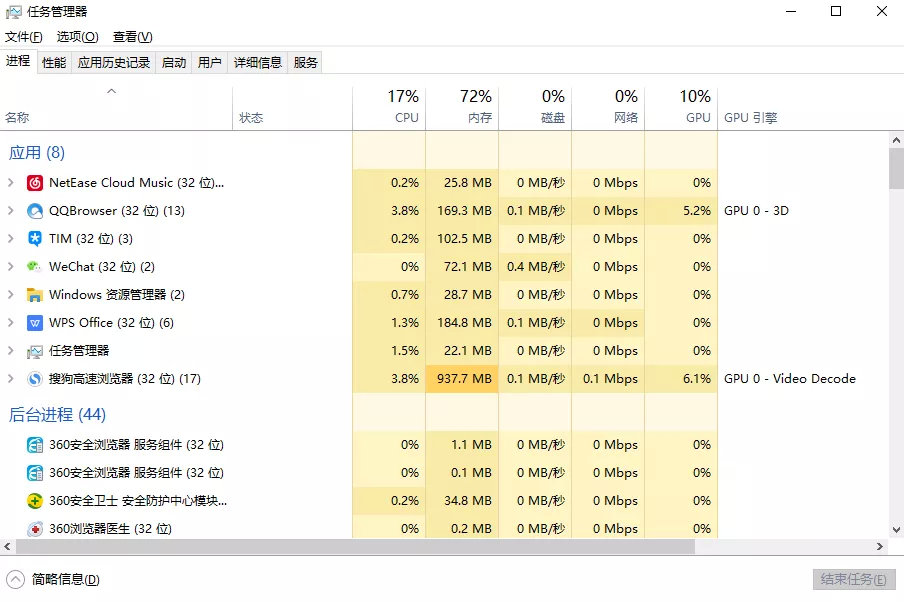This screenshot has height=602, width=904.
Task: Click the TIM app icon
Action: coord(35,239)
